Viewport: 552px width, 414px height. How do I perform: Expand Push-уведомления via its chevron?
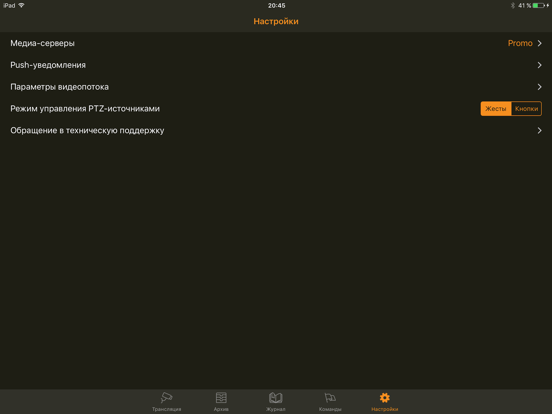click(x=539, y=65)
